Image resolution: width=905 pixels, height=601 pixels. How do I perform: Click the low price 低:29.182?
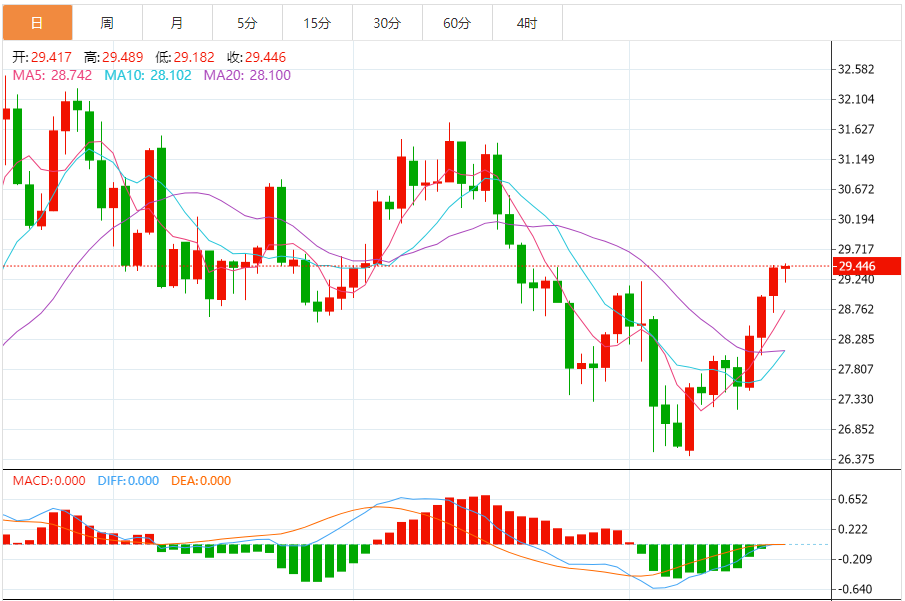click(185, 57)
